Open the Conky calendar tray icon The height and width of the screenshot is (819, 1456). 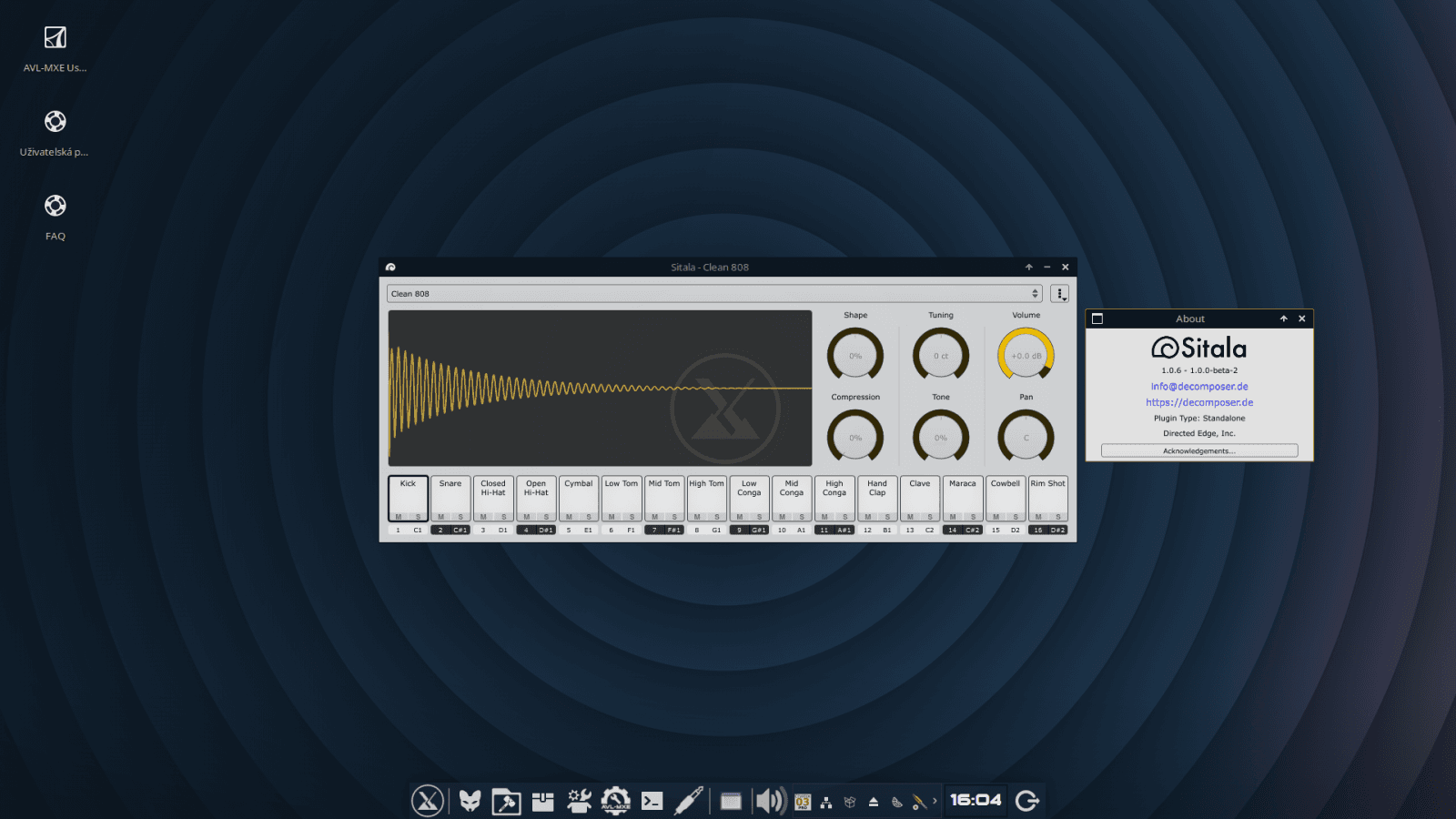[x=802, y=801]
